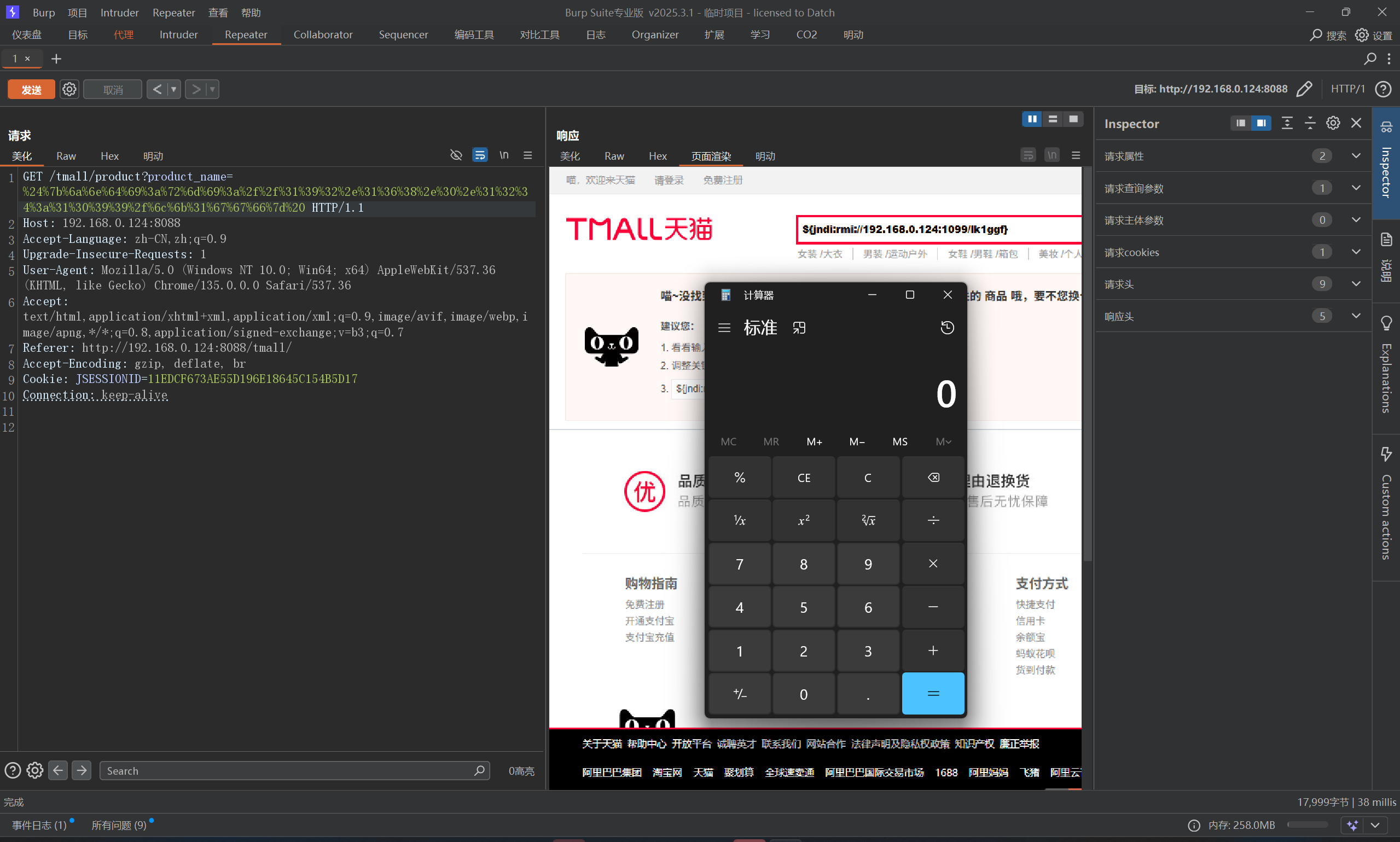The width and height of the screenshot is (1400, 842).
Task: Open Repeater send settings gear icon
Action: pyautogui.click(x=69, y=89)
